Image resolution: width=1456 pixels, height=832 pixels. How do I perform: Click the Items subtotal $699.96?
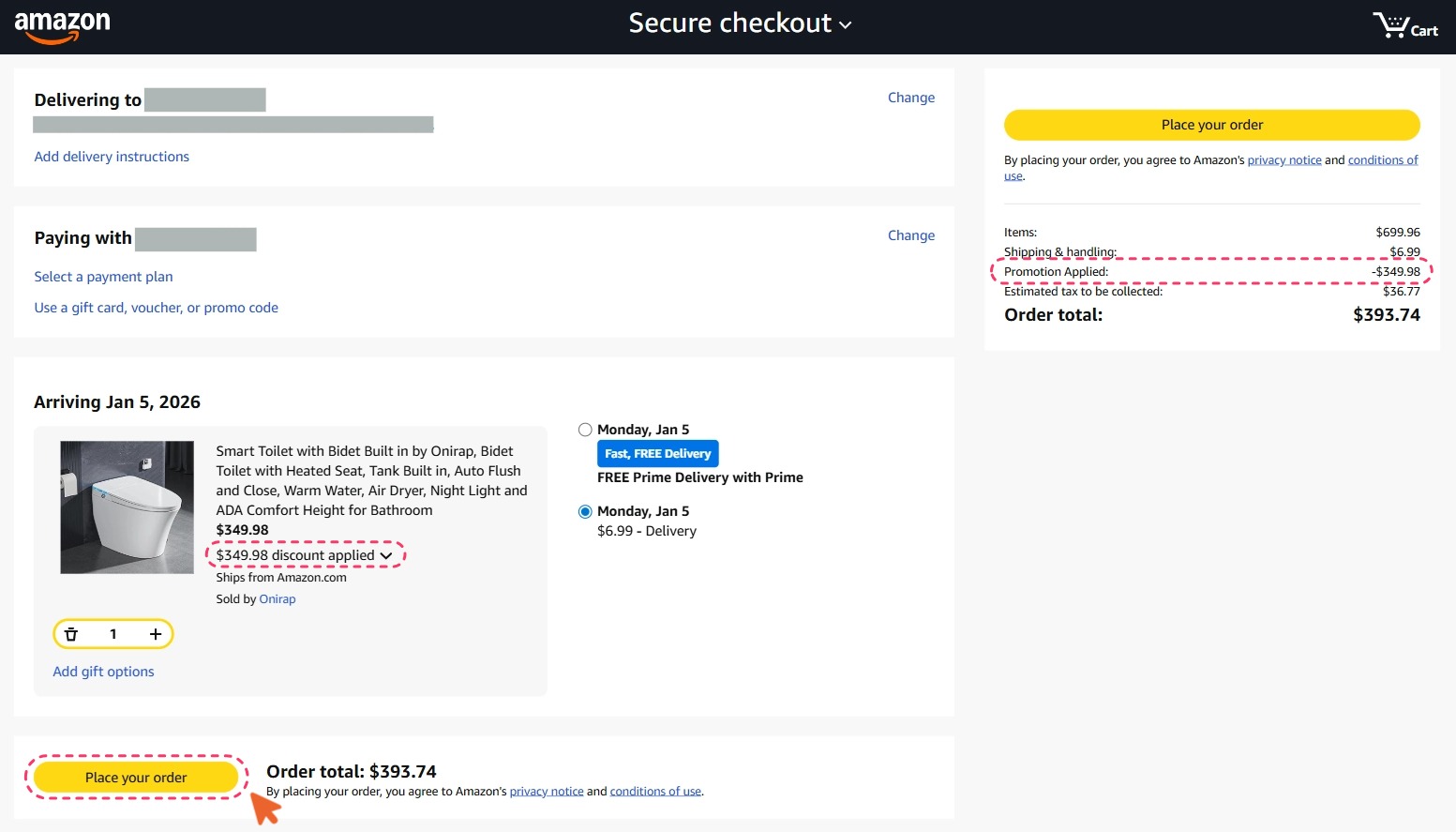[1398, 233]
